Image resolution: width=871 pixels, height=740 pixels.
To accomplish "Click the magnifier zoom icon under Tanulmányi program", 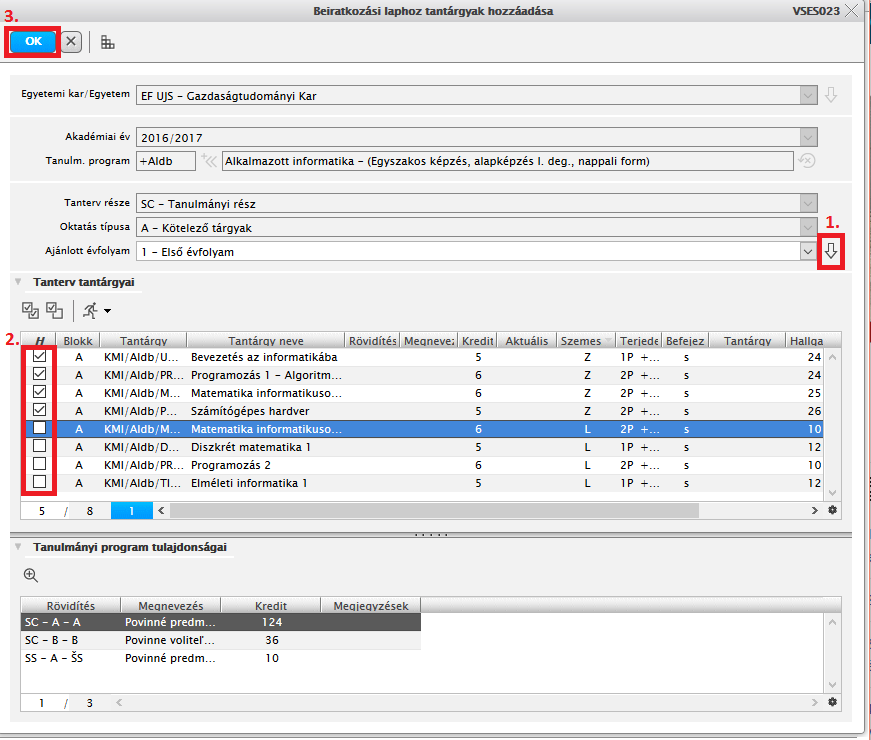I will click(31, 575).
